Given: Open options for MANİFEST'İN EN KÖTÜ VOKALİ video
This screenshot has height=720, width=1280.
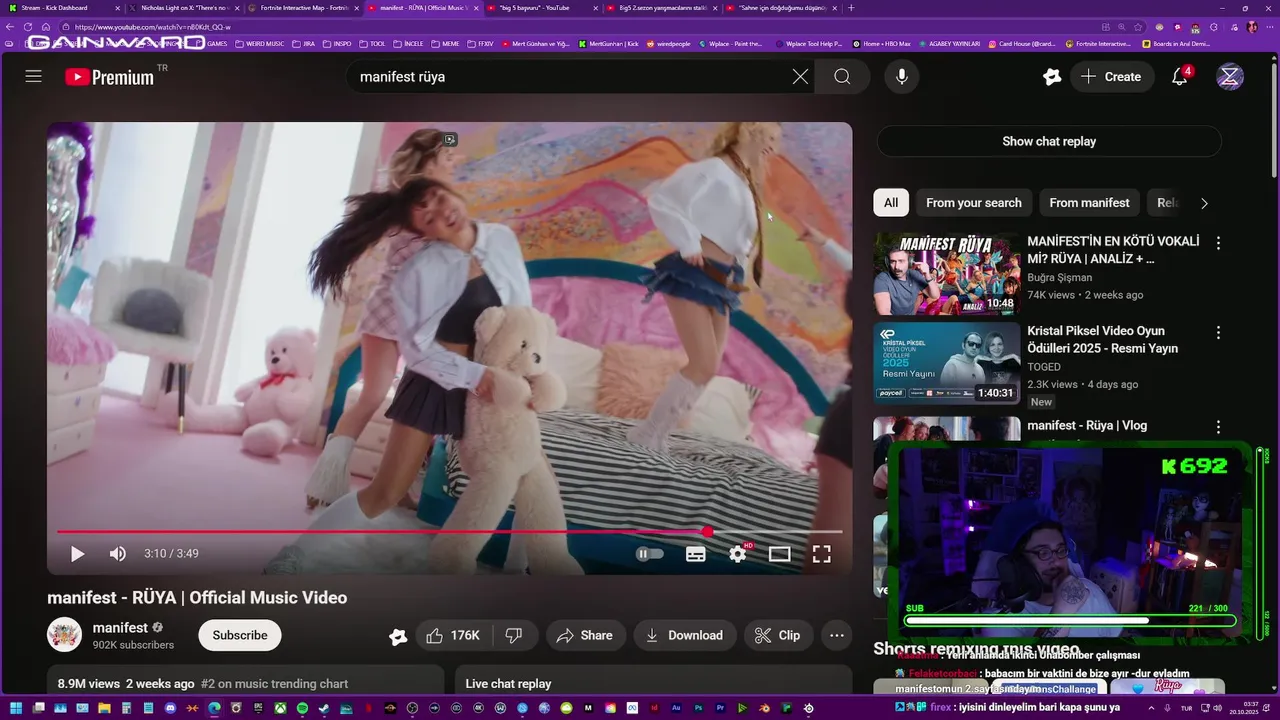Looking at the screenshot, I should coord(1218,243).
